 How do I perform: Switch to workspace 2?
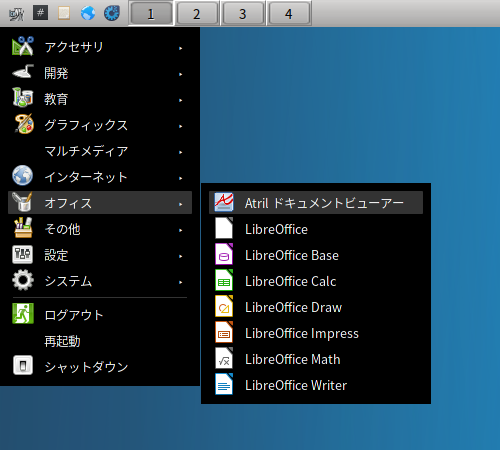(197, 14)
